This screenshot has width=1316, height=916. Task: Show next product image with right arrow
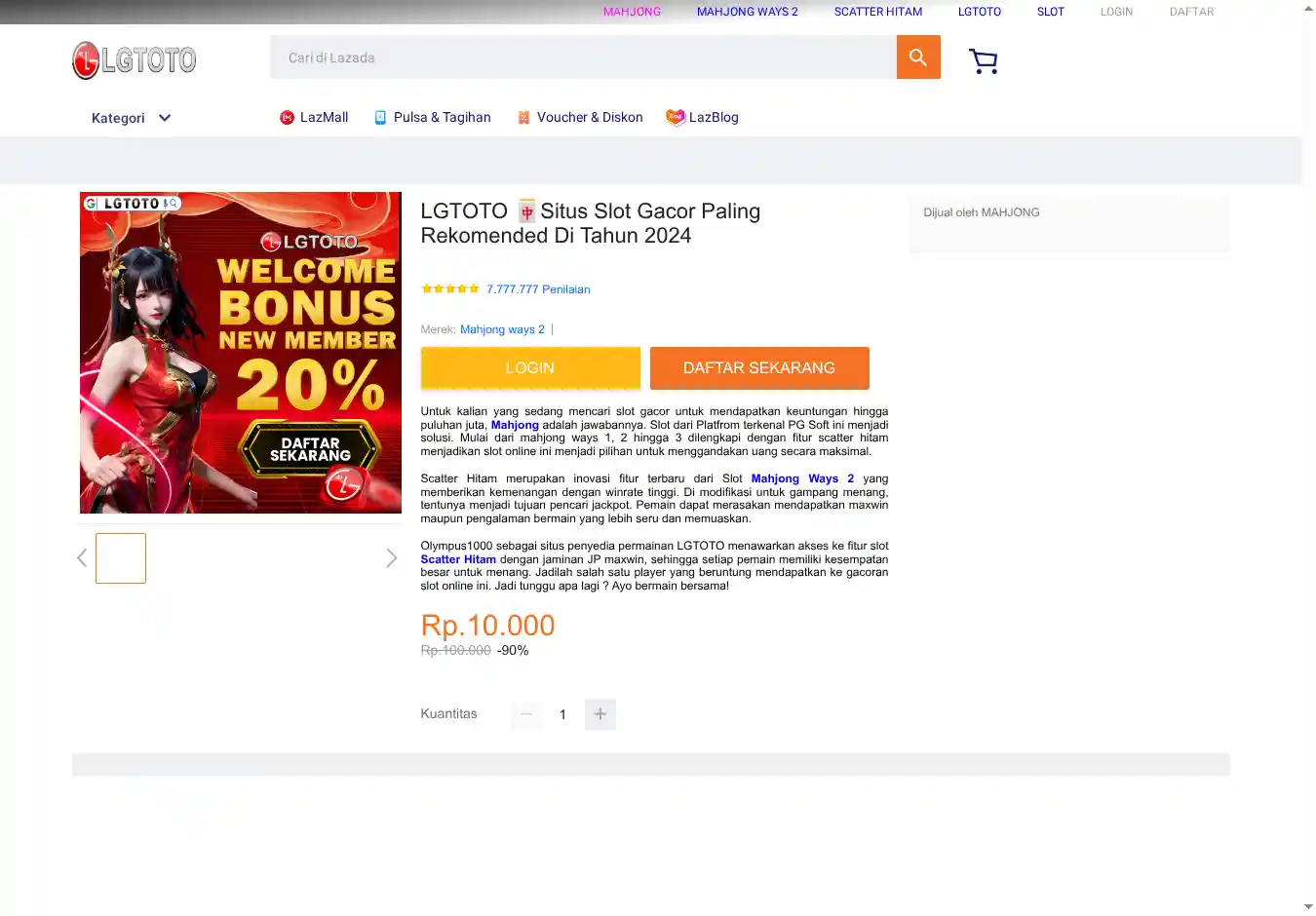pos(391,558)
